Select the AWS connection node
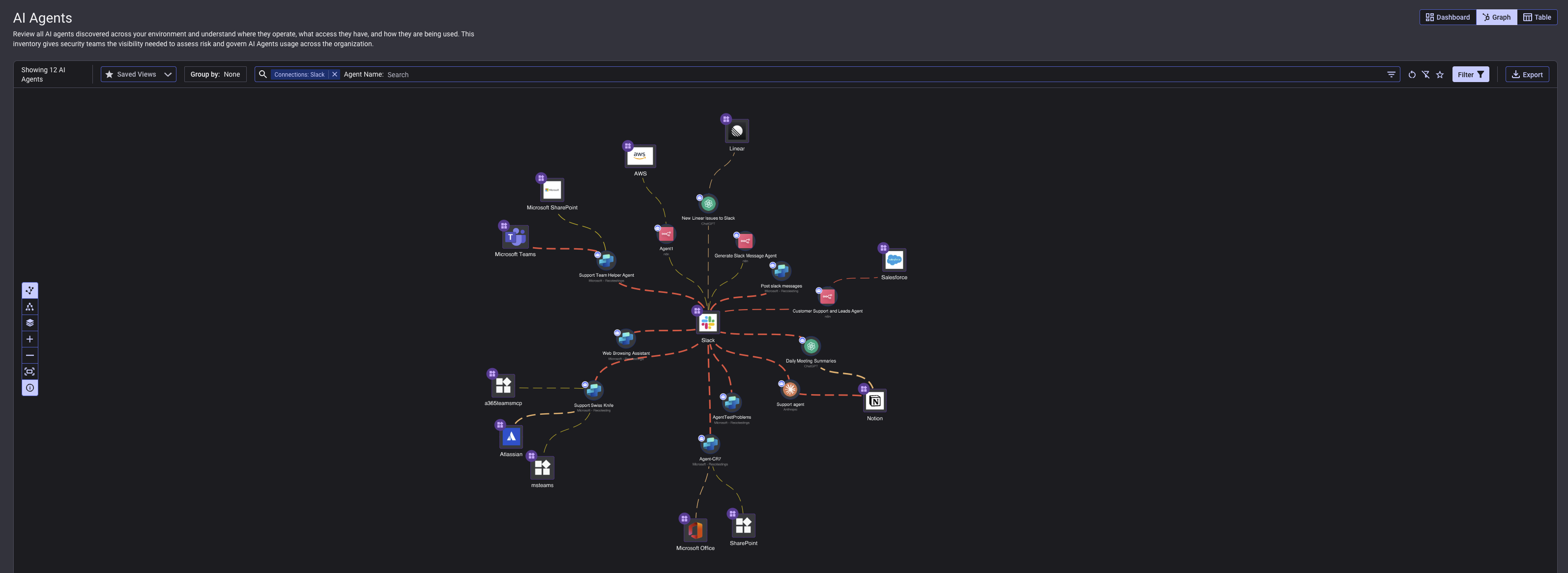1568x573 pixels. pyautogui.click(x=640, y=156)
